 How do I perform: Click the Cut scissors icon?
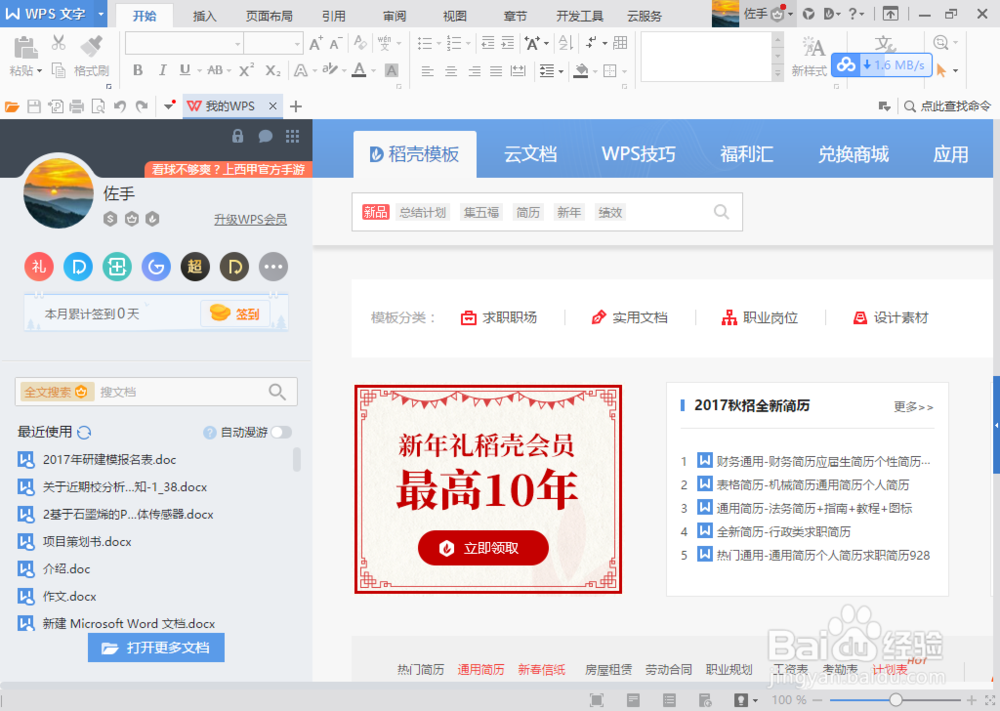click(x=58, y=43)
